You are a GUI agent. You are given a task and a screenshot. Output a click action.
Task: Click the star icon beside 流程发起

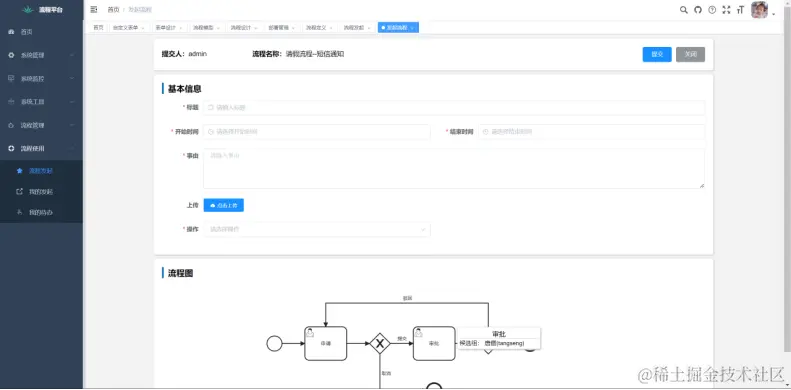[20, 171]
